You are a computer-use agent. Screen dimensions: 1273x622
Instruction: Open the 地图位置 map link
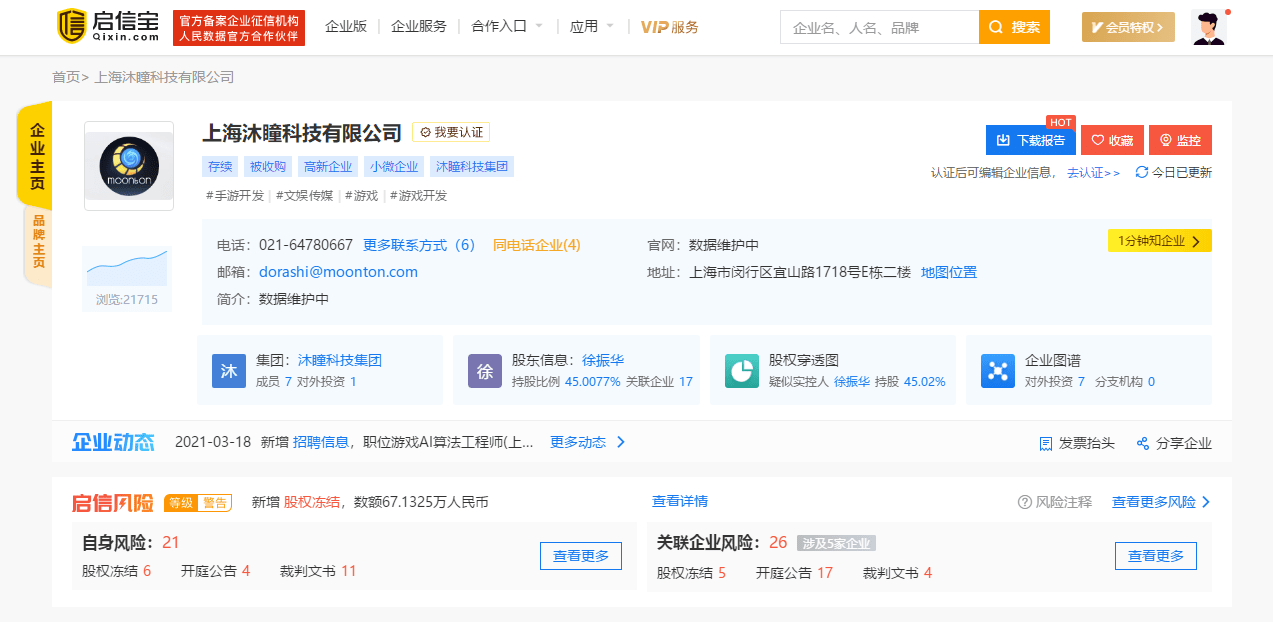949,272
